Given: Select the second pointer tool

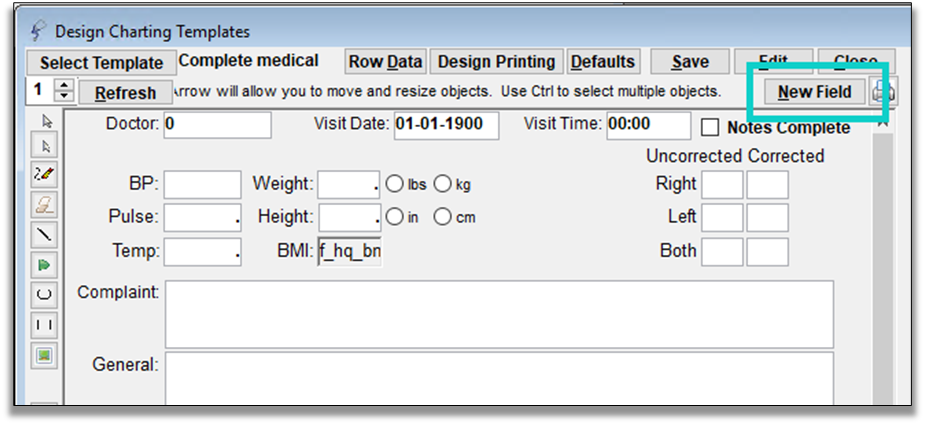Looking at the screenshot, I should pyautogui.click(x=46, y=147).
